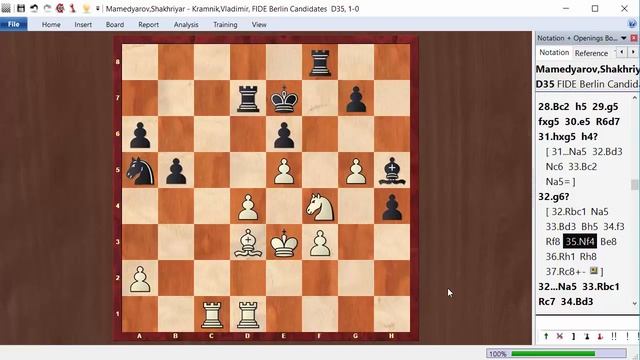Show previous pane tabs with the left arrow
640x360 pixels.
pyautogui.click(x=622, y=52)
